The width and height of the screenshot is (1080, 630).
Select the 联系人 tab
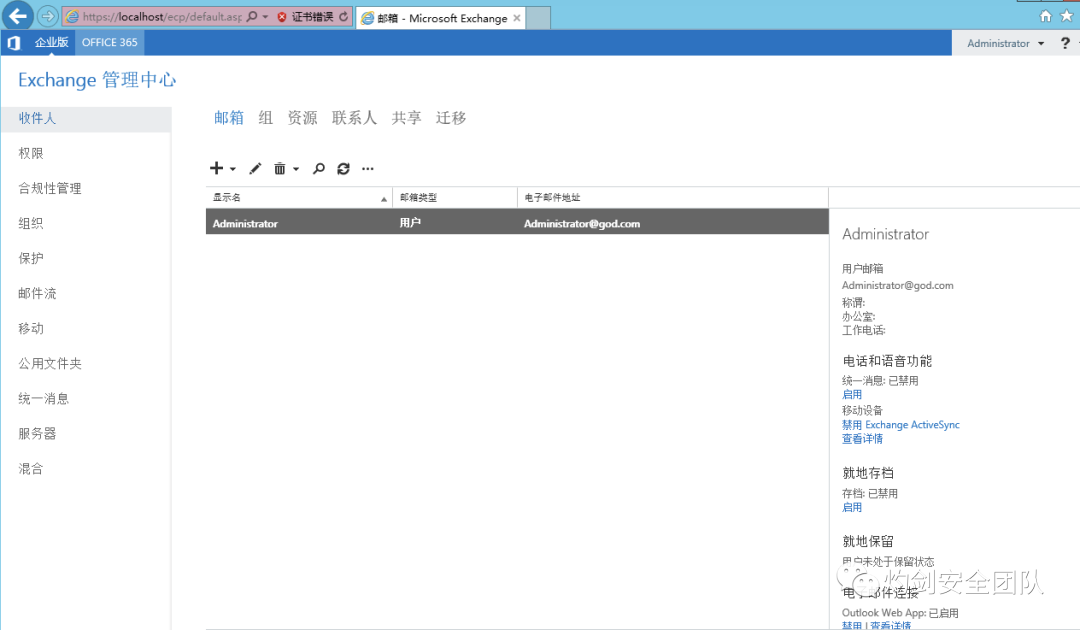click(x=354, y=118)
